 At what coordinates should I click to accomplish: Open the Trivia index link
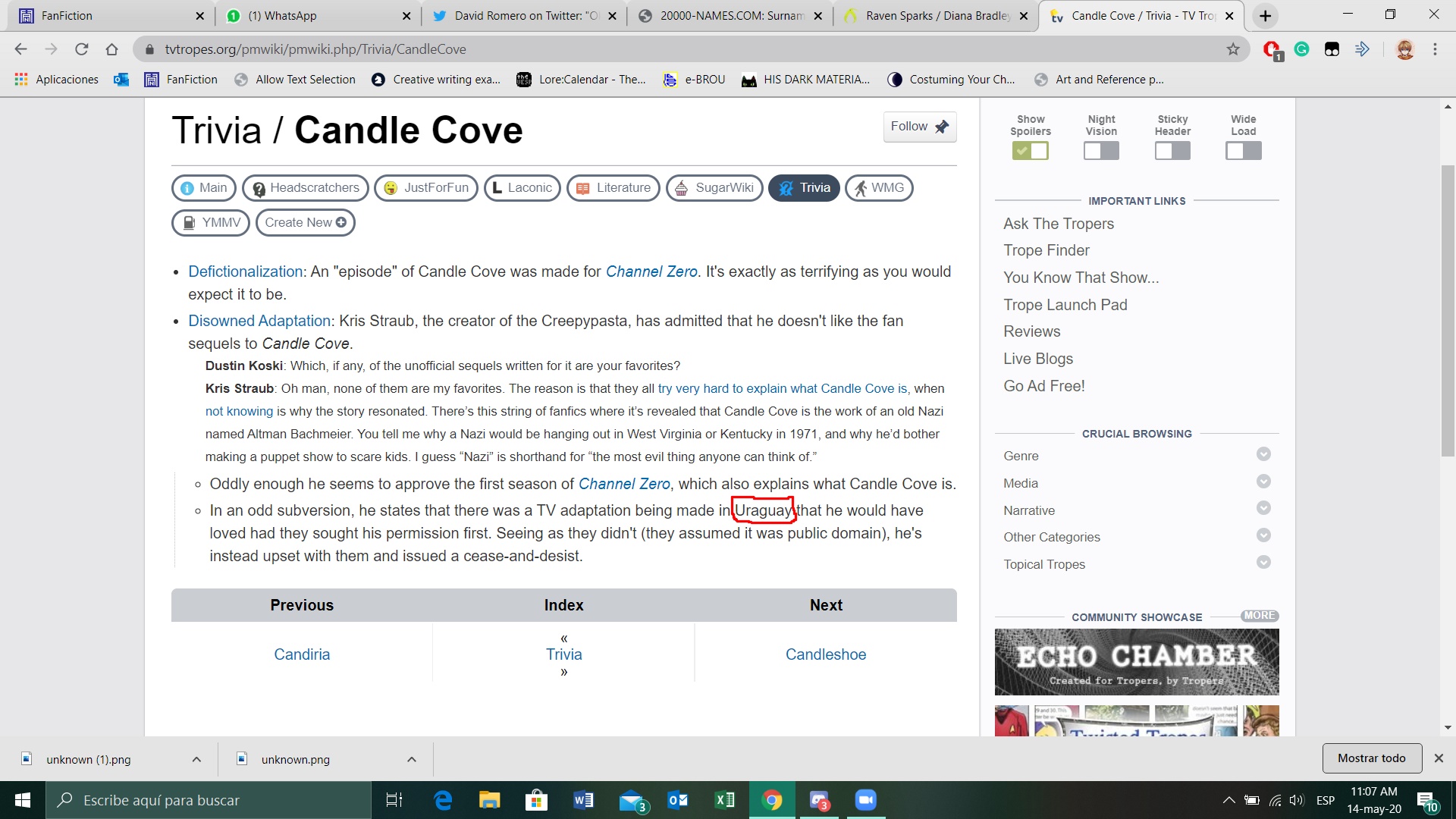tap(564, 654)
